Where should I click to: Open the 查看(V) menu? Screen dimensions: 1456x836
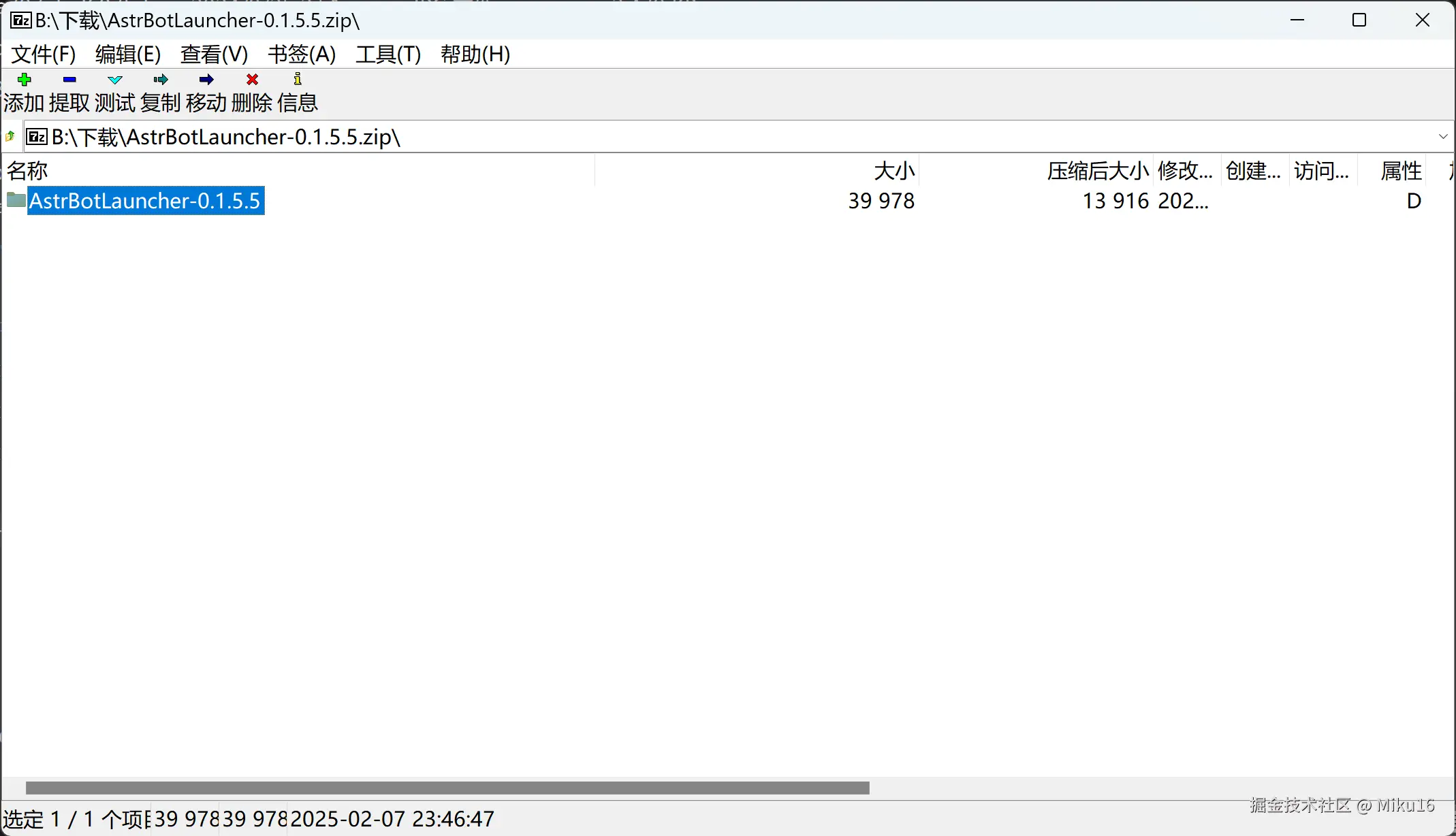pyautogui.click(x=214, y=54)
